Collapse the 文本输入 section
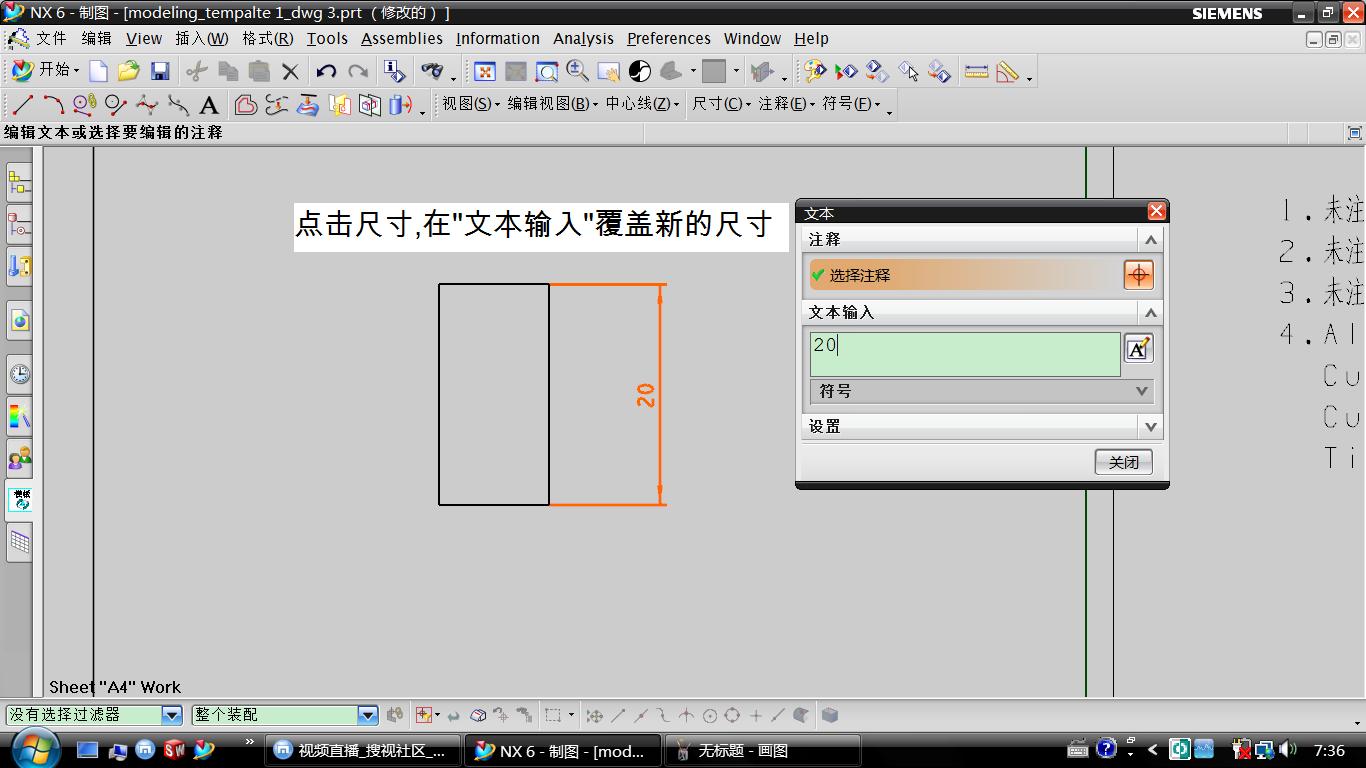This screenshot has width=1366, height=768. (1150, 313)
